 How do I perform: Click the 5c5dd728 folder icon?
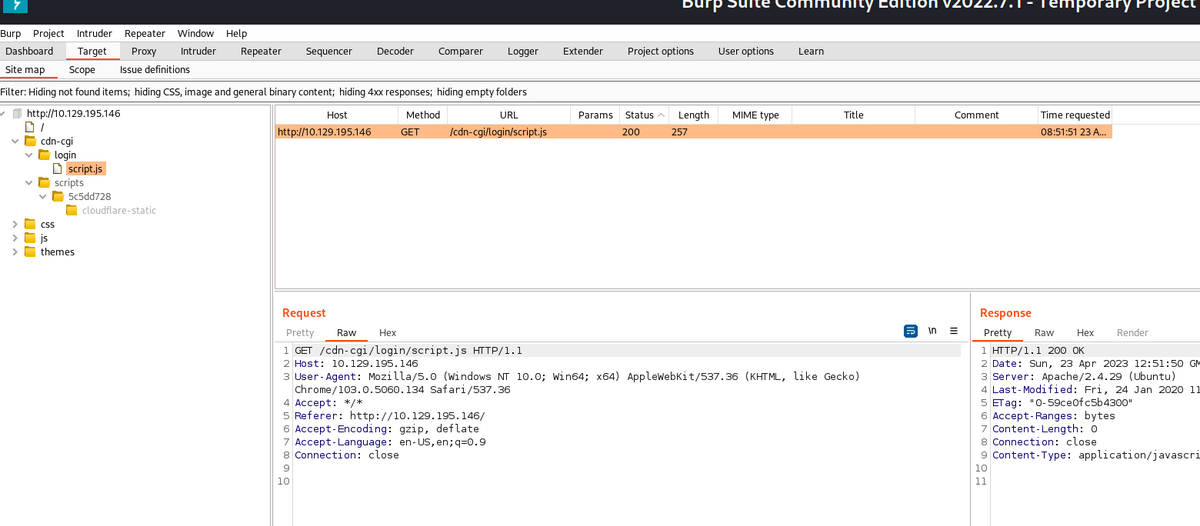coord(58,197)
